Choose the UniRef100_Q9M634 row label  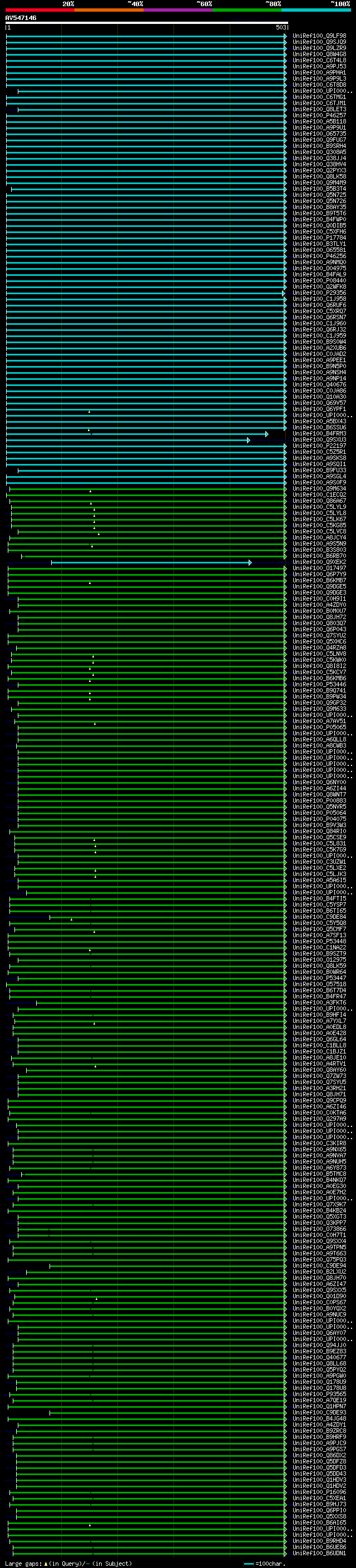319,489
